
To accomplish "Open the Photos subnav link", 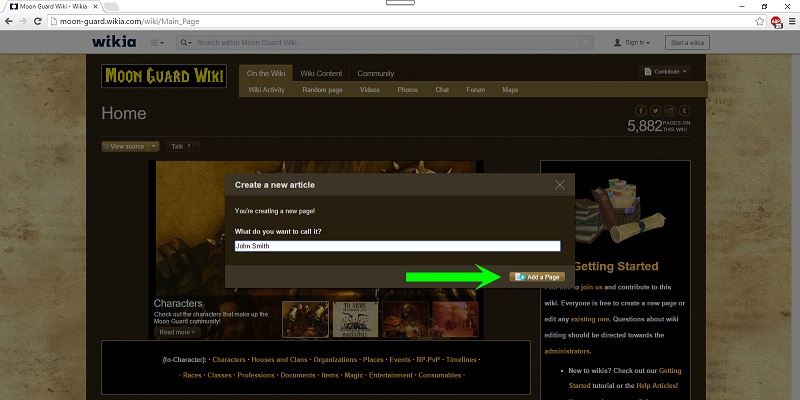I will coord(407,90).
